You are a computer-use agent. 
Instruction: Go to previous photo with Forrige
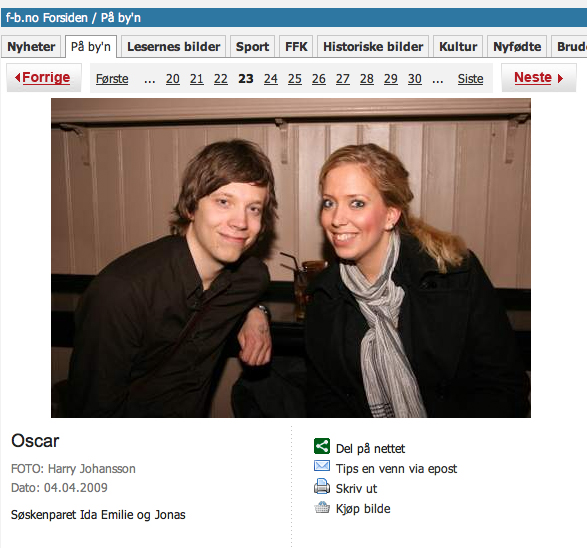(44, 77)
